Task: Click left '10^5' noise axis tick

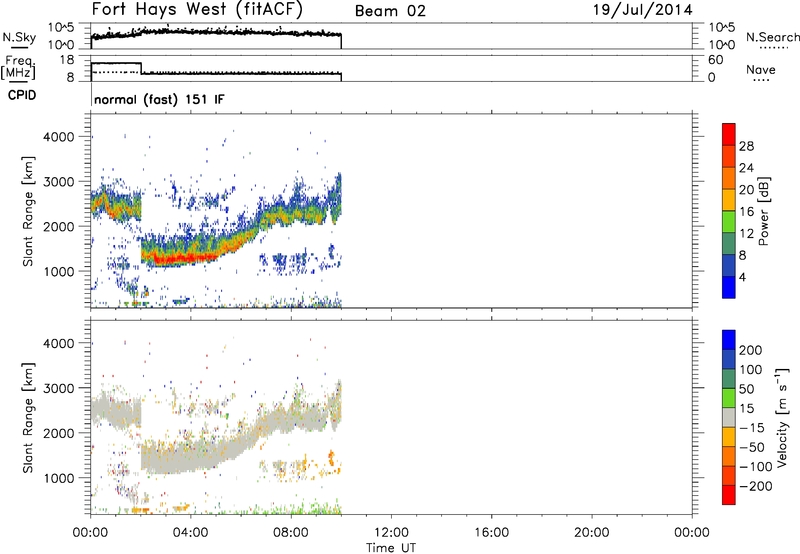Action: (x=62, y=27)
